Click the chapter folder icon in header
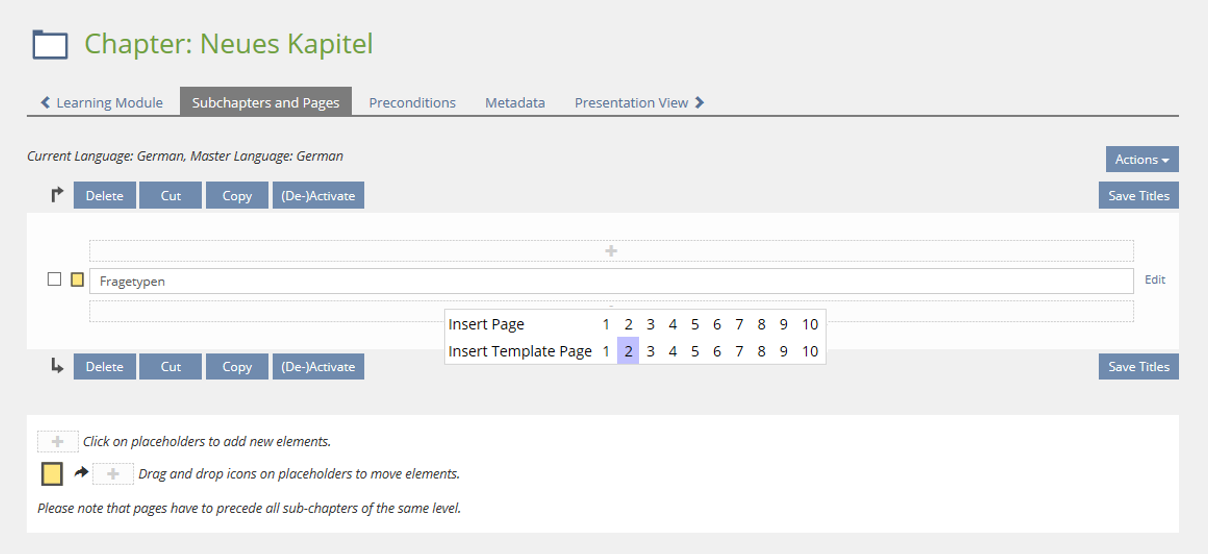 coord(50,45)
